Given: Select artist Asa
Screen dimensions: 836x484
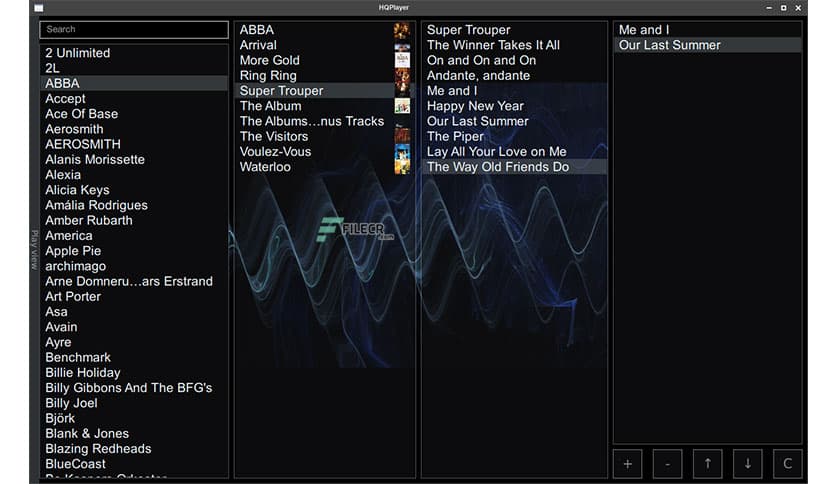Looking at the screenshot, I should point(134,312).
